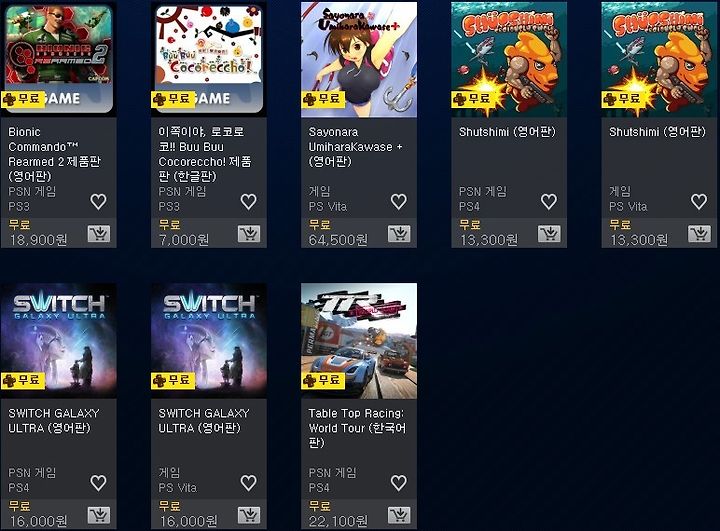Toggle wishlist heart for PS4 Switch Galaxy Ultra
Viewport: 720px width, 531px height.
tap(98, 483)
